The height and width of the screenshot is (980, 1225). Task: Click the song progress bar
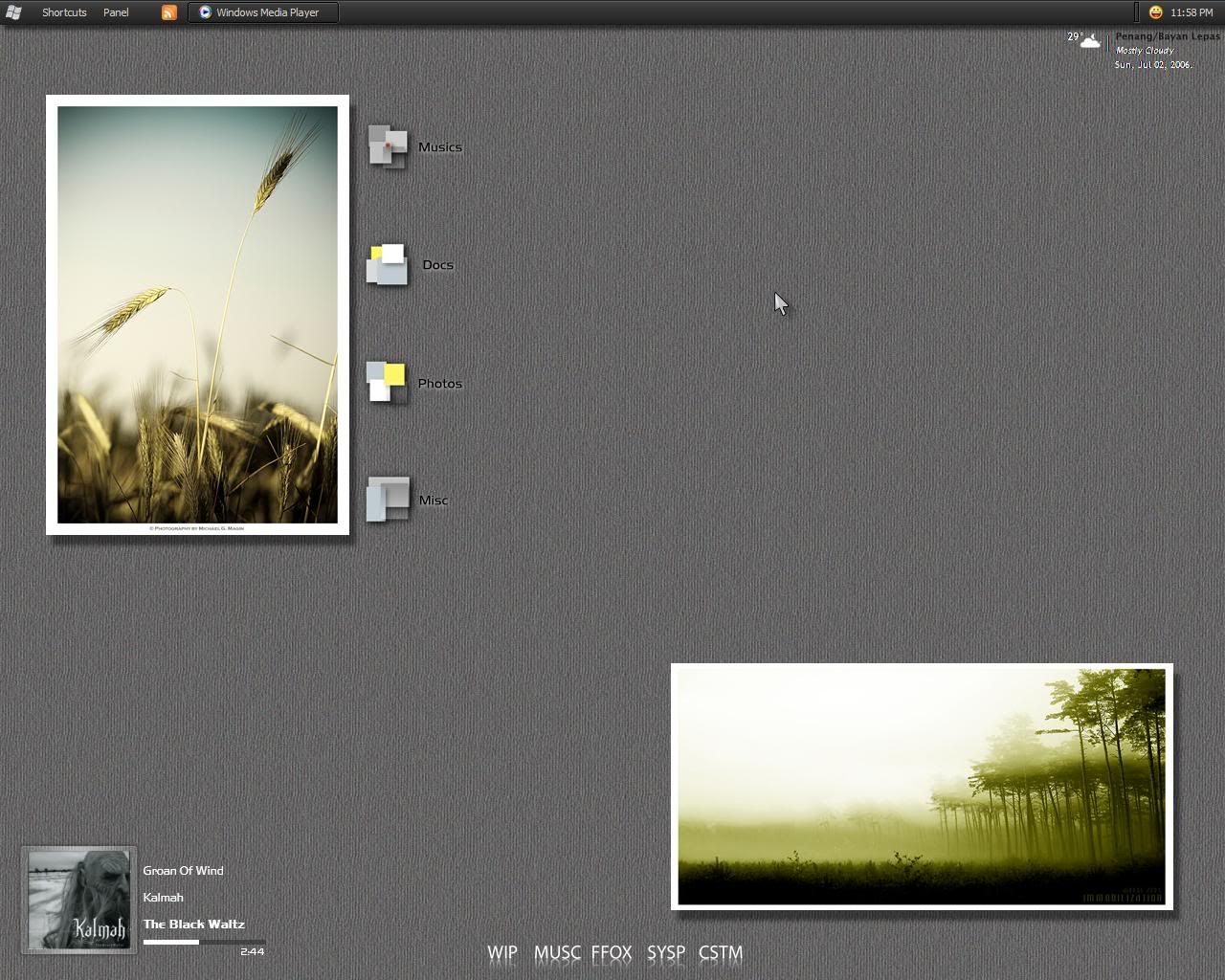tap(204, 943)
